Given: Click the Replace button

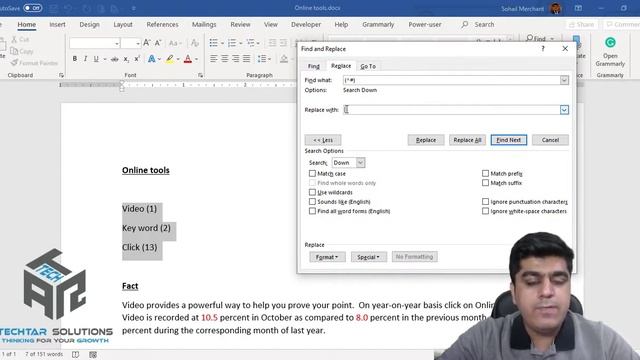Looking at the screenshot, I should click(x=426, y=140).
